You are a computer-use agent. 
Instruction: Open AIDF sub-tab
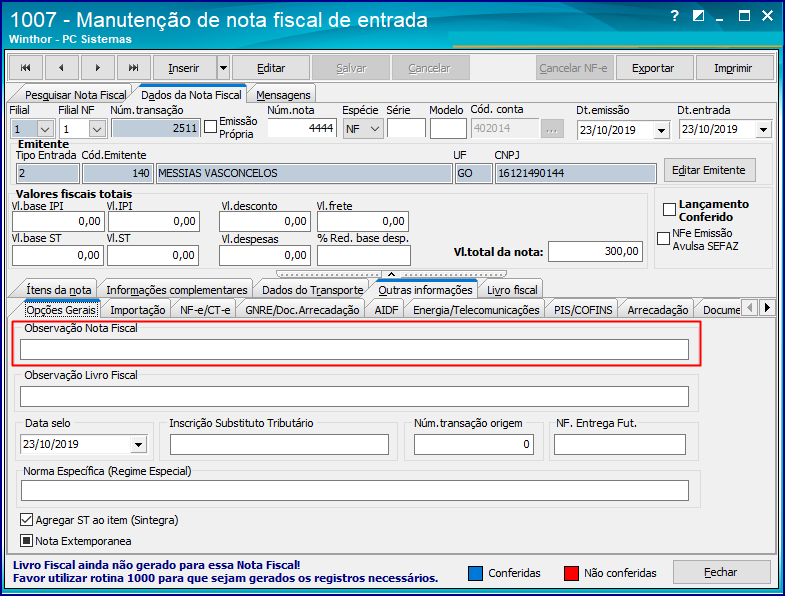[x=386, y=310]
